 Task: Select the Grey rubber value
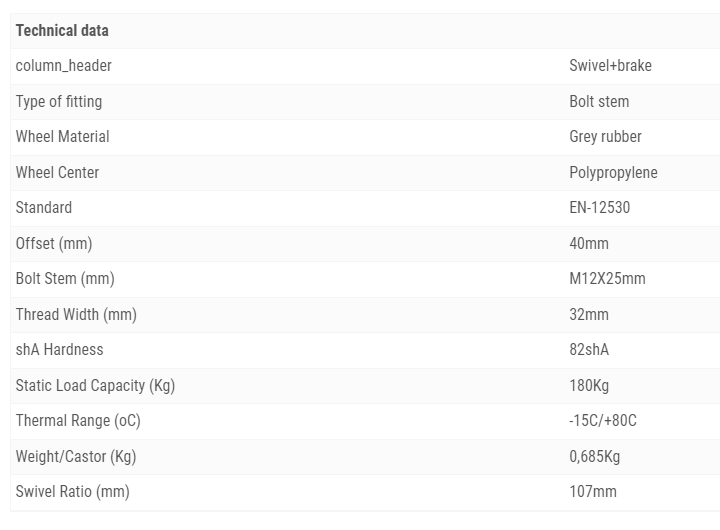coord(605,136)
